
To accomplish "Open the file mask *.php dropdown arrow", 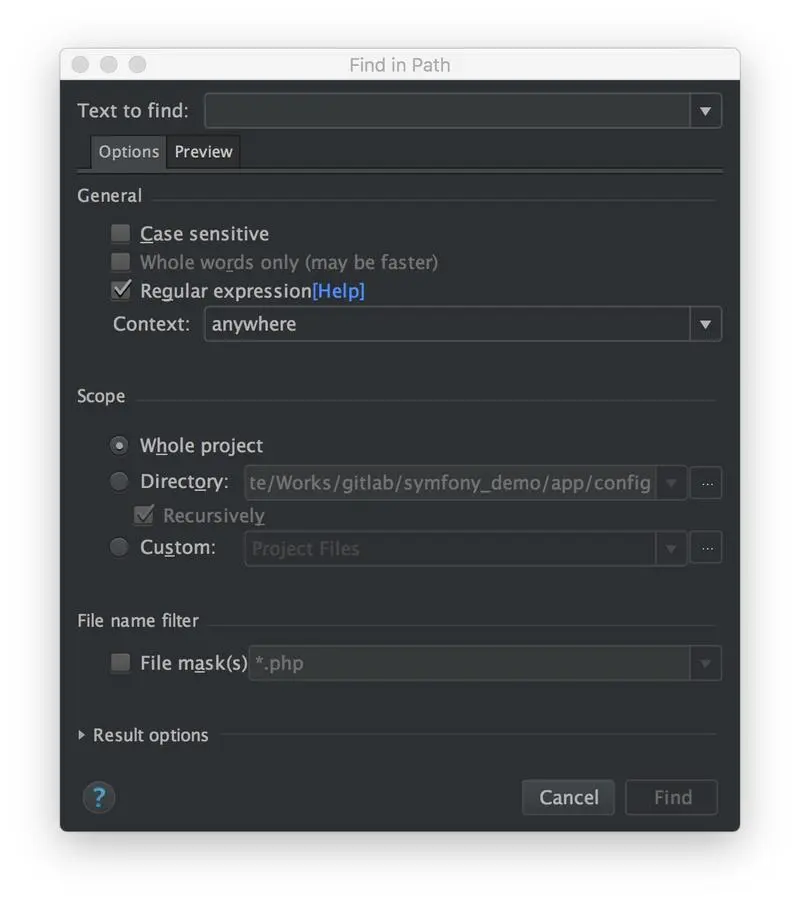I will [705, 663].
